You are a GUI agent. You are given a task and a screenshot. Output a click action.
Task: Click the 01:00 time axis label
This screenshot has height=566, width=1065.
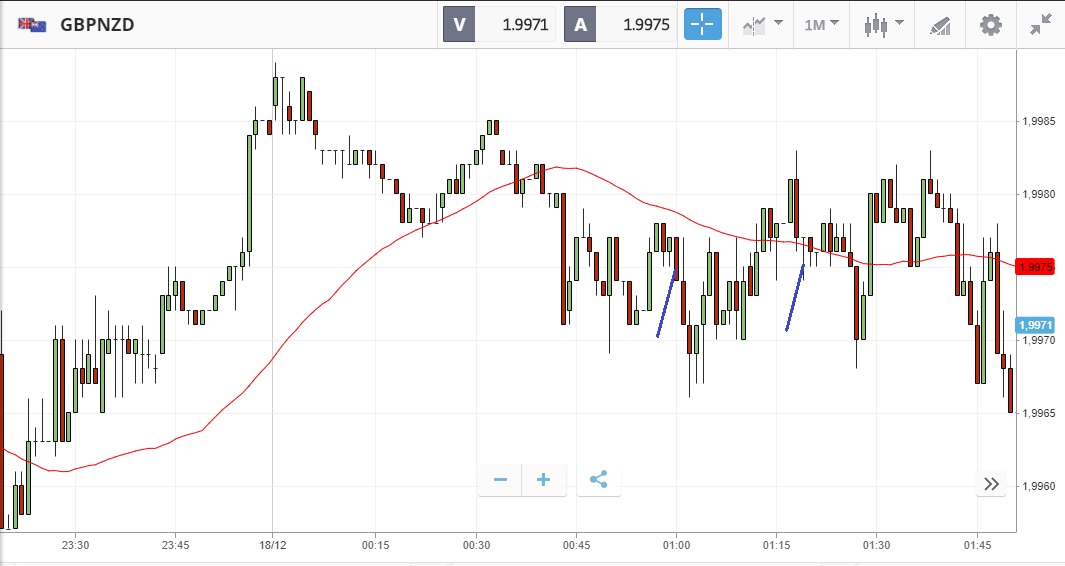(677, 545)
